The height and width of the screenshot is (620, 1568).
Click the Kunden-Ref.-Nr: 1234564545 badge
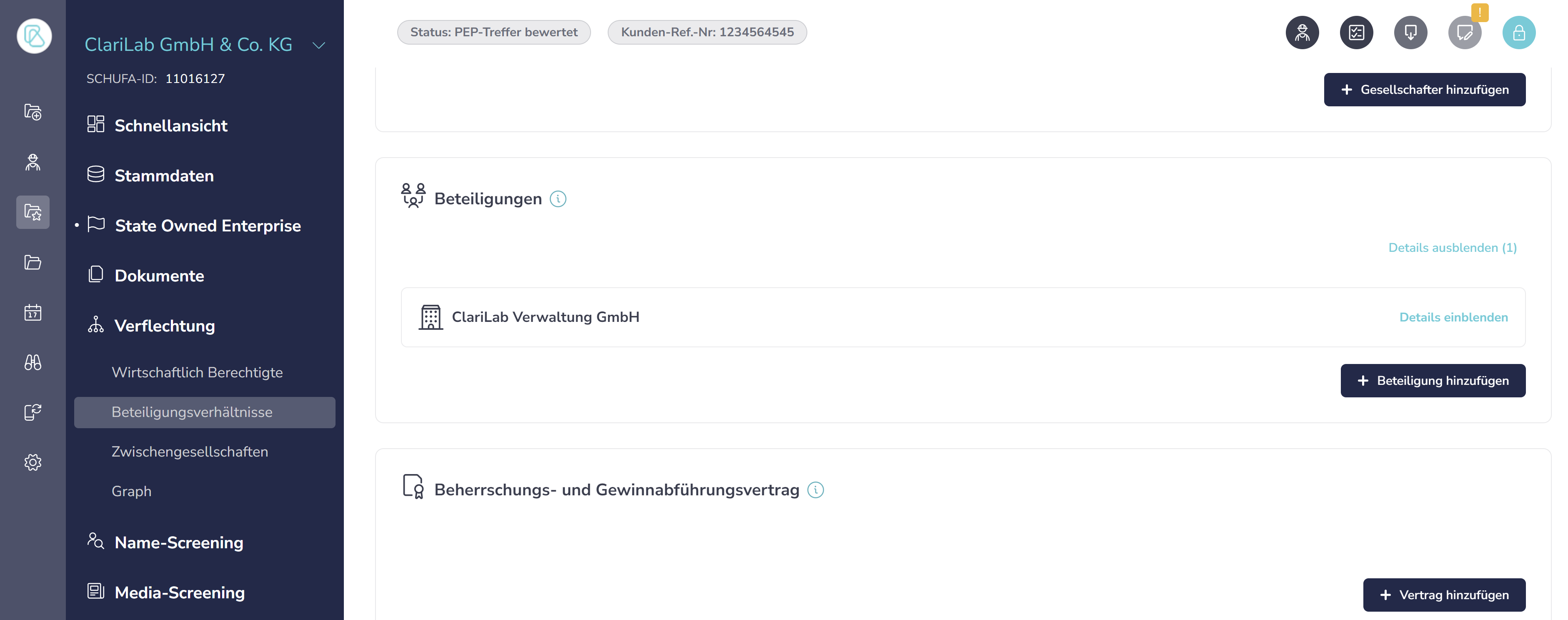[707, 32]
